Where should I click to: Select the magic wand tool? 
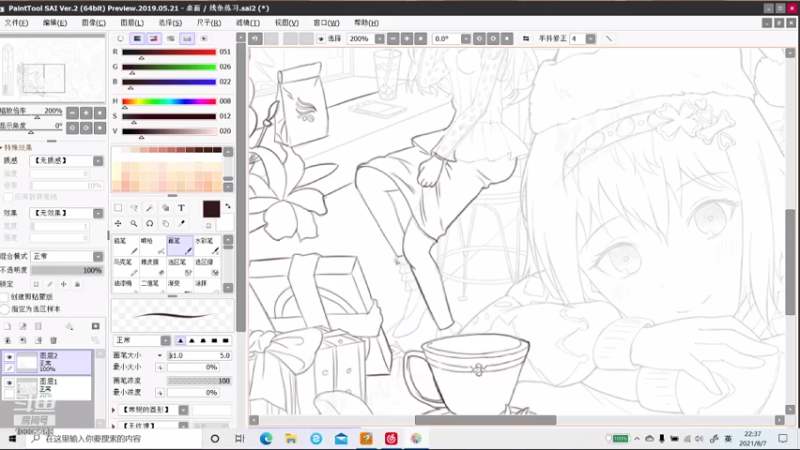(149, 208)
